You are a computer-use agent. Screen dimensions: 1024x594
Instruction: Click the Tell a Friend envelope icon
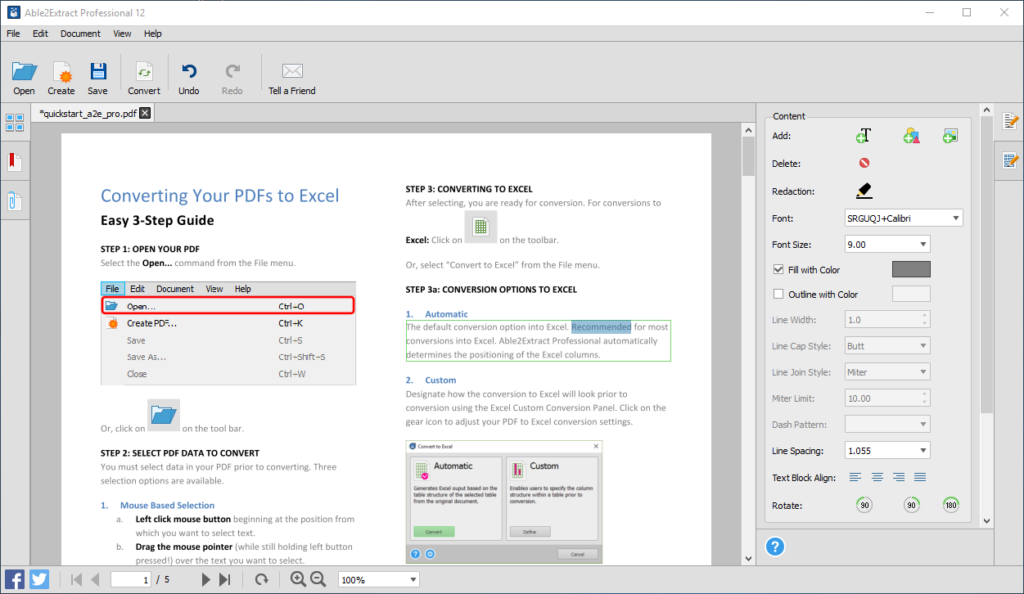292,70
